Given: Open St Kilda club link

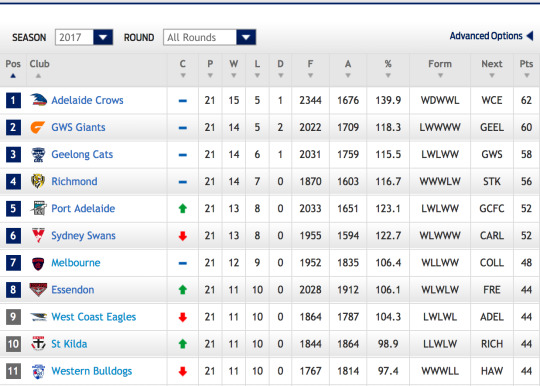Looking at the screenshot, I should click(x=69, y=344).
